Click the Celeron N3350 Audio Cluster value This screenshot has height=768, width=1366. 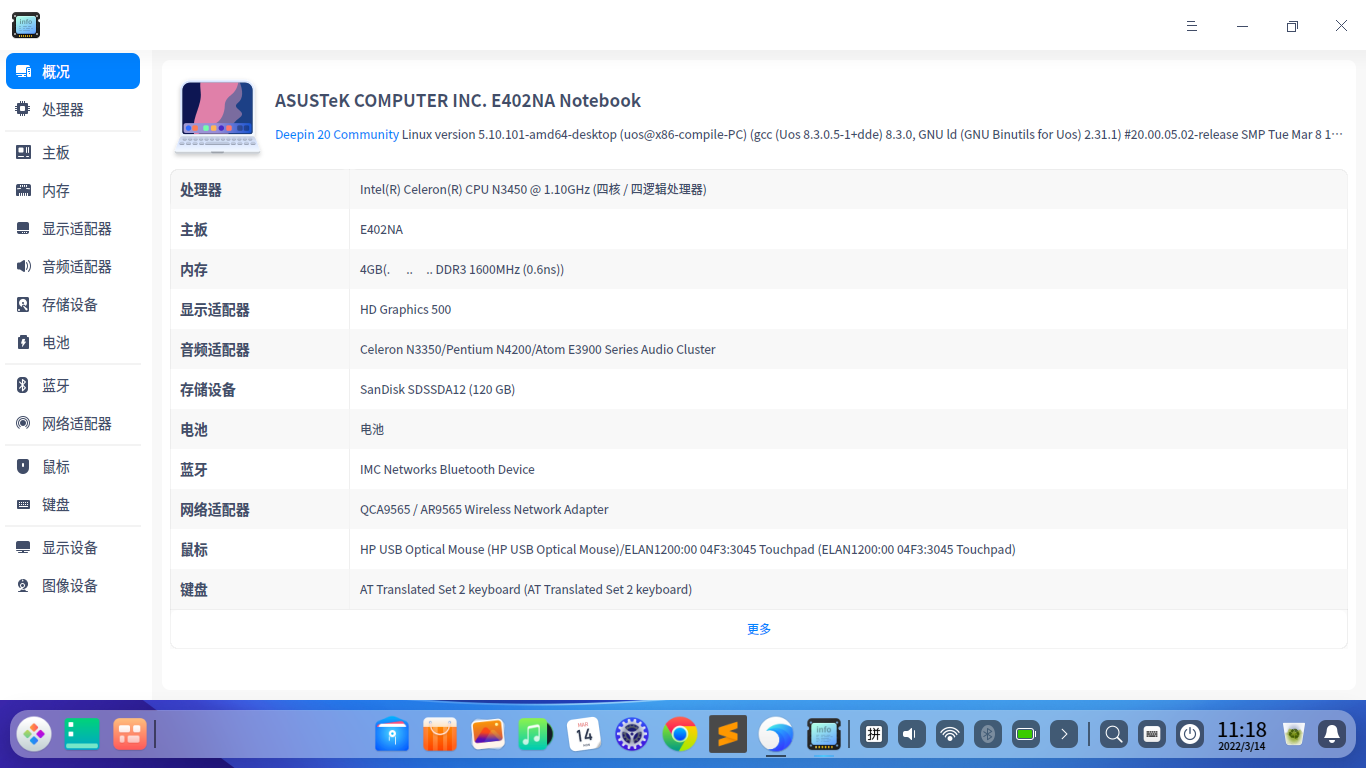coord(538,349)
